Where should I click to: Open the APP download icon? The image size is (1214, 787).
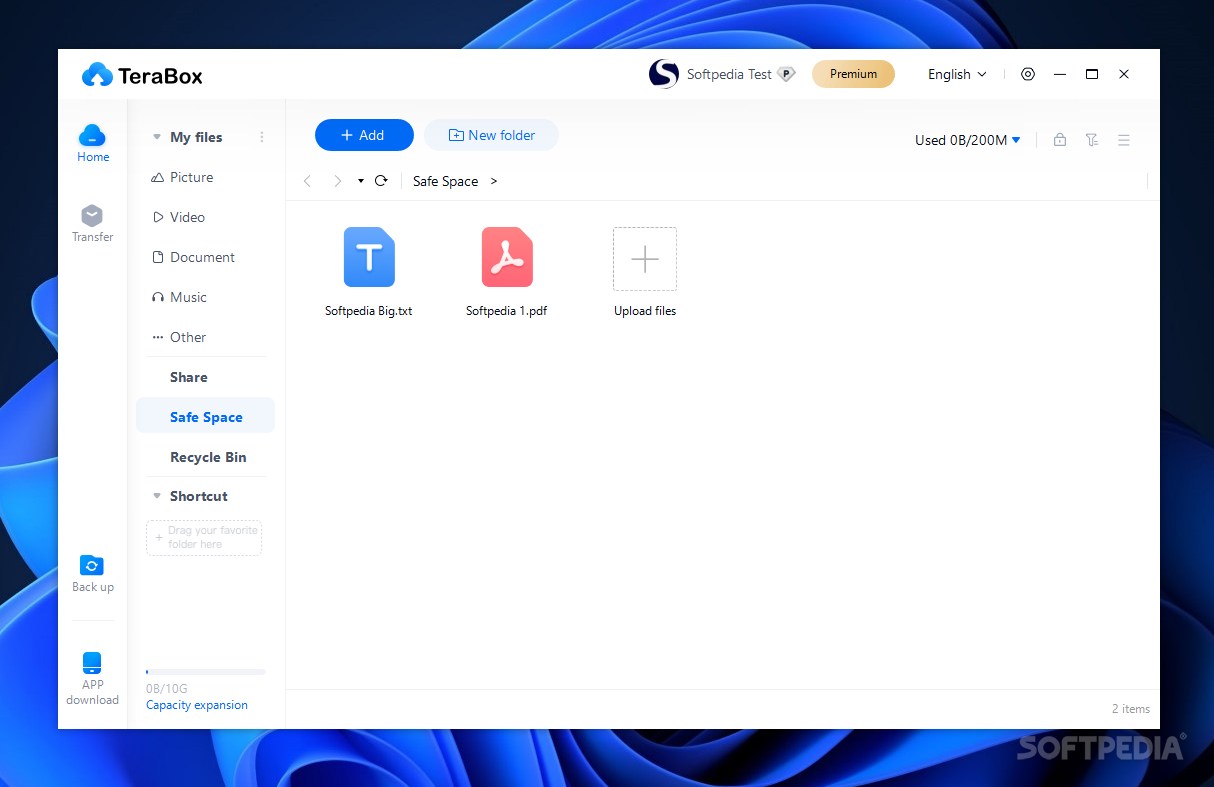(x=92, y=663)
